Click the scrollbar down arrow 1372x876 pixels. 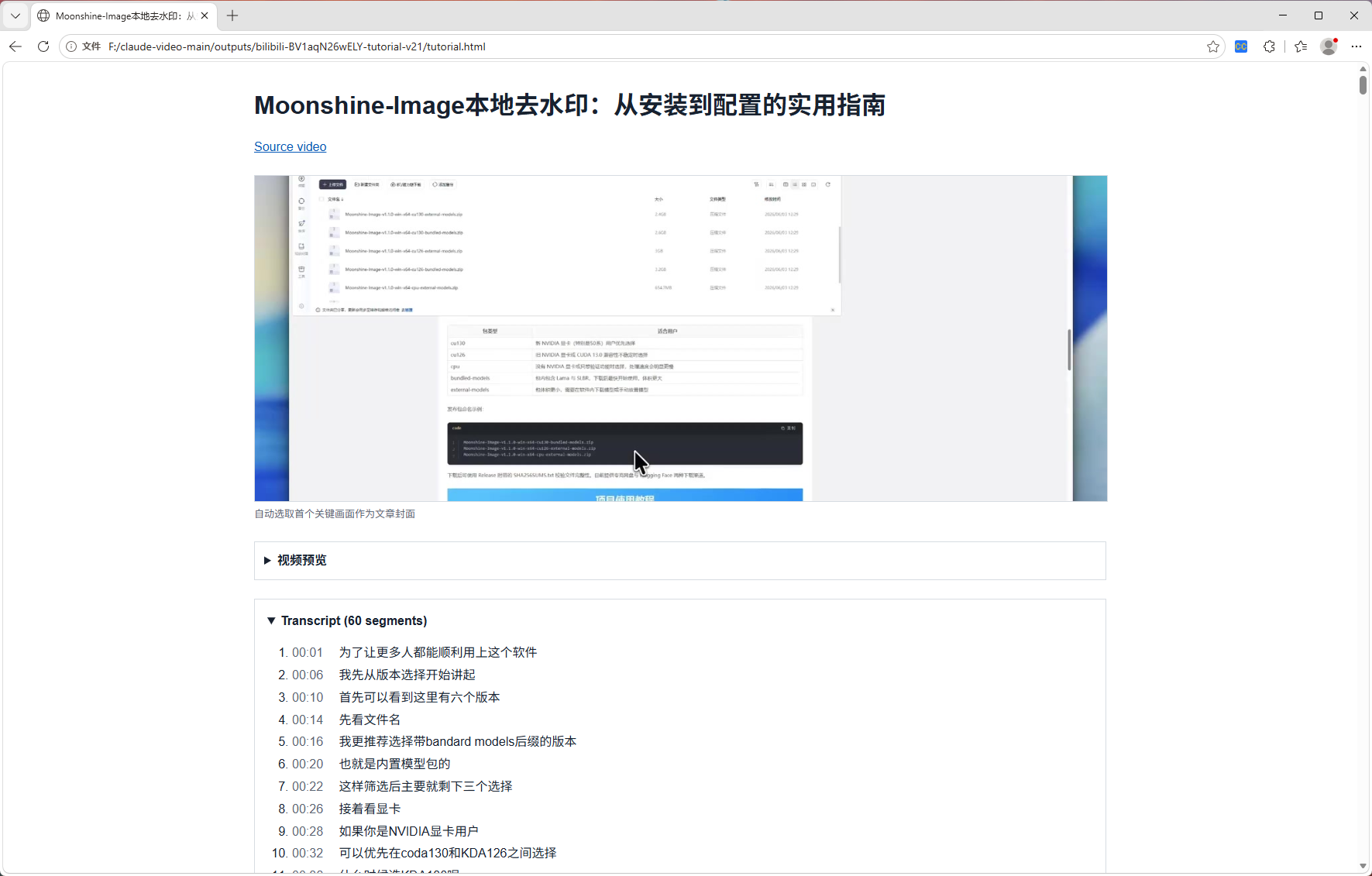coord(1363,866)
